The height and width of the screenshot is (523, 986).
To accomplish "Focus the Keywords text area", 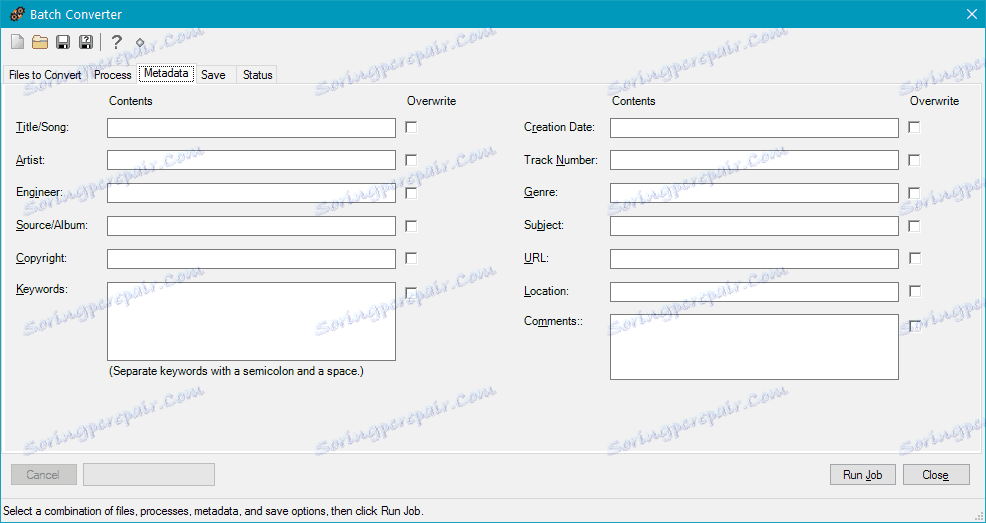I will point(252,321).
